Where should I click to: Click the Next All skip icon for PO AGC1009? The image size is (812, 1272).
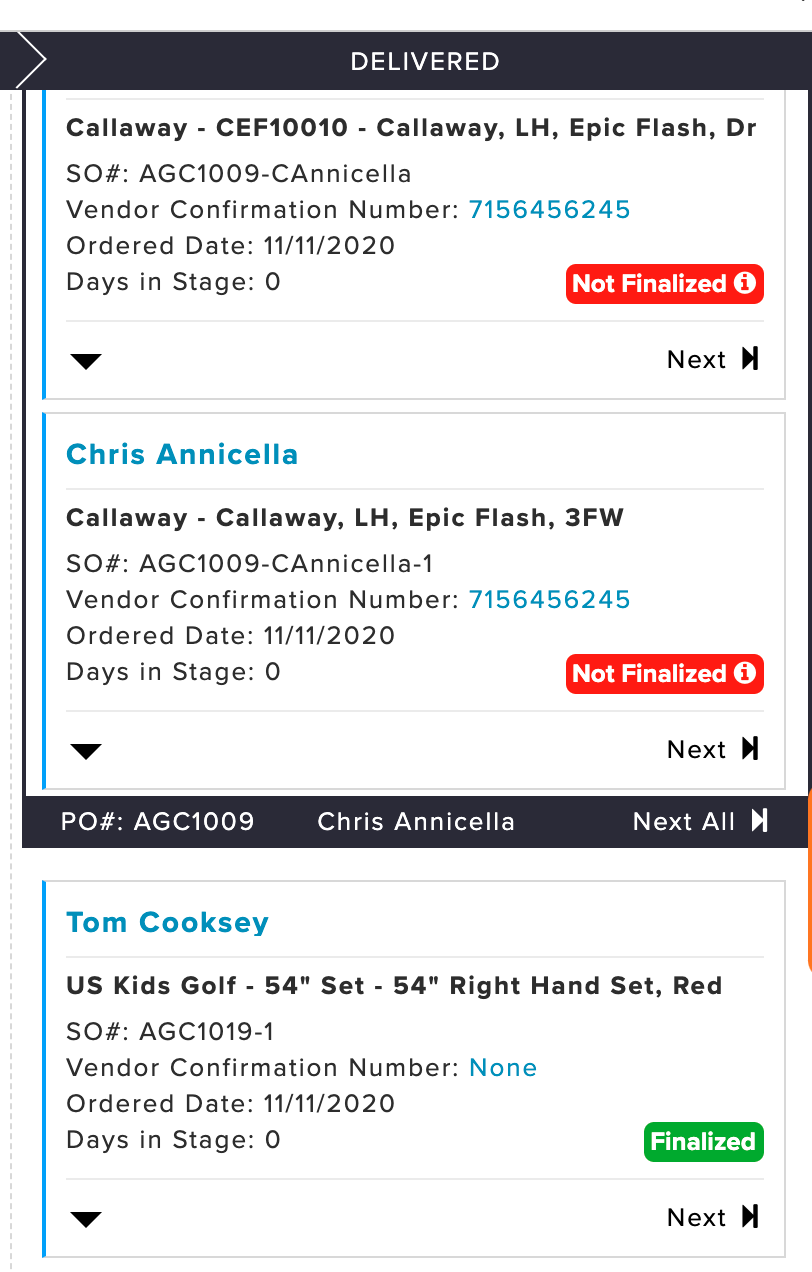click(x=760, y=821)
